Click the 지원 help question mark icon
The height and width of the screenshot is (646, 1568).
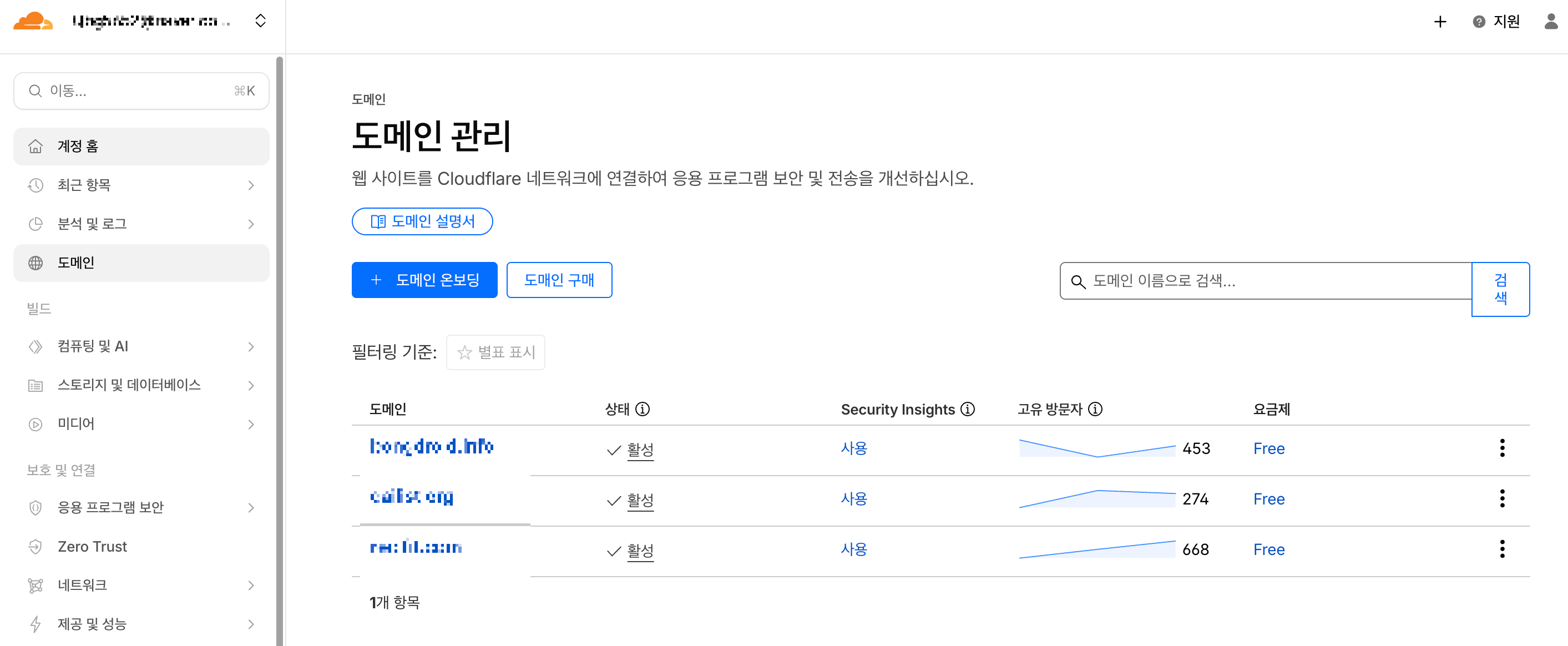tap(1479, 22)
